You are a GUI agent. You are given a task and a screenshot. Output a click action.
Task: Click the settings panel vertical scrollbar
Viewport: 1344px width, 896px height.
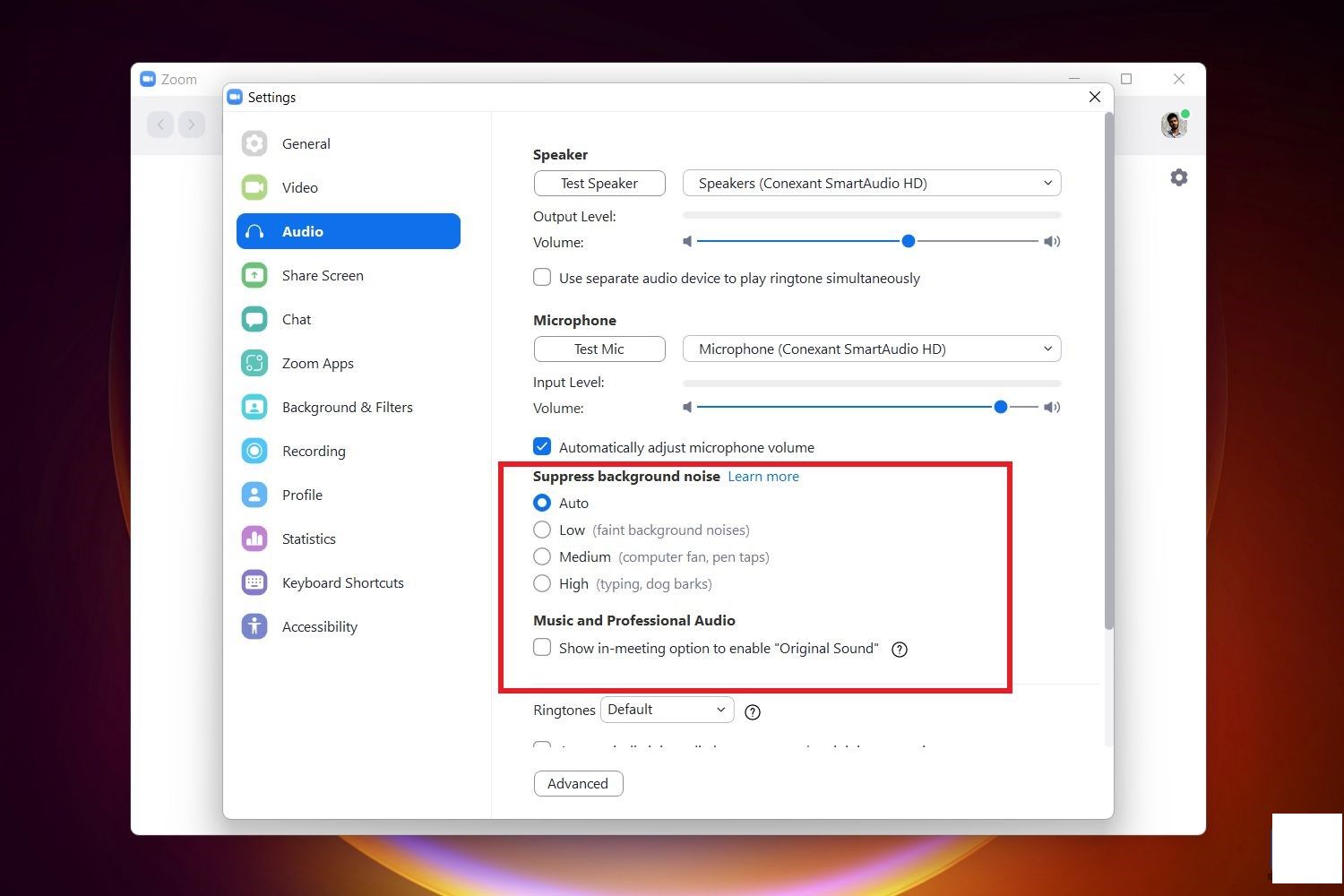point(1109,371)
